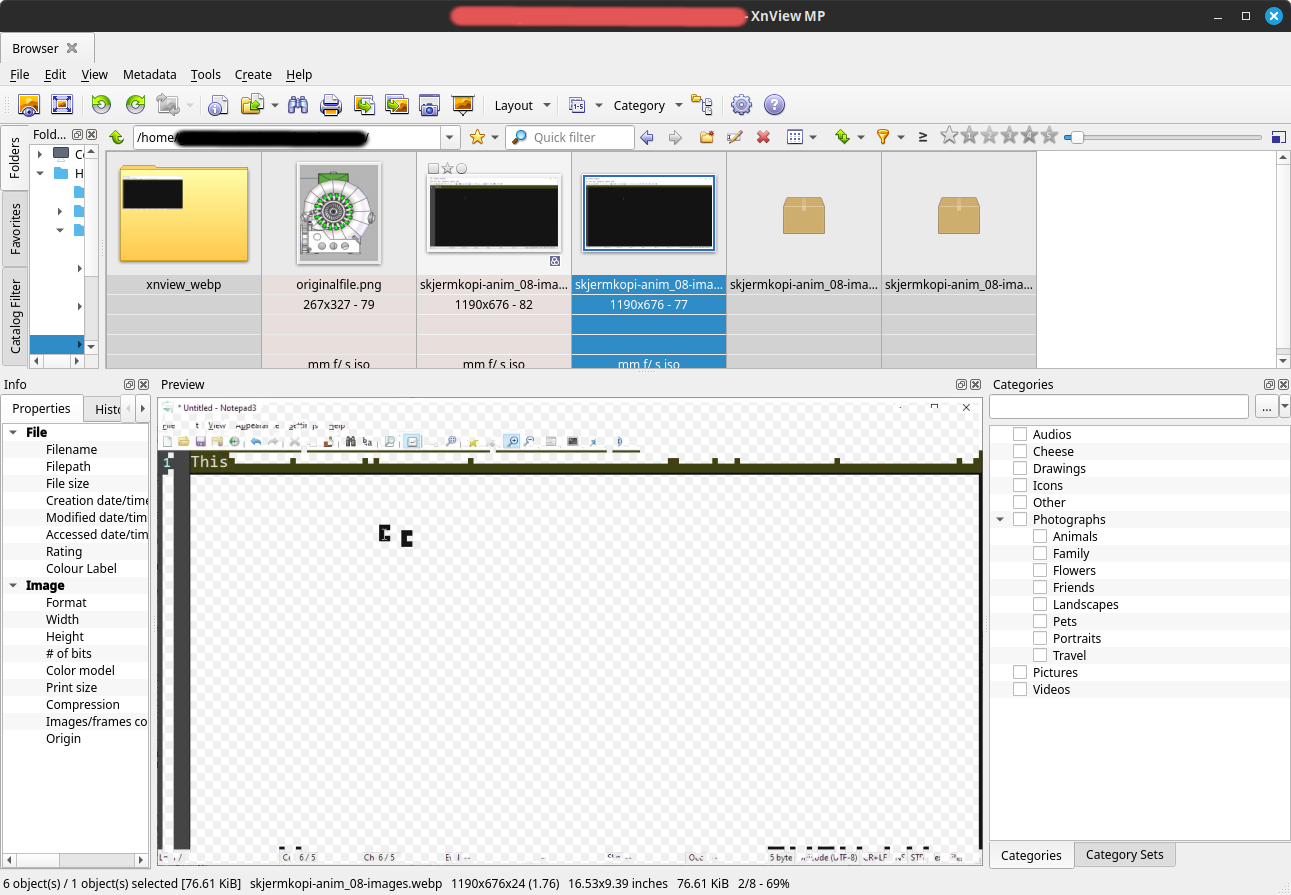Open the vertical Favorites side tab
1291x895 pixels.
[15, 229]
